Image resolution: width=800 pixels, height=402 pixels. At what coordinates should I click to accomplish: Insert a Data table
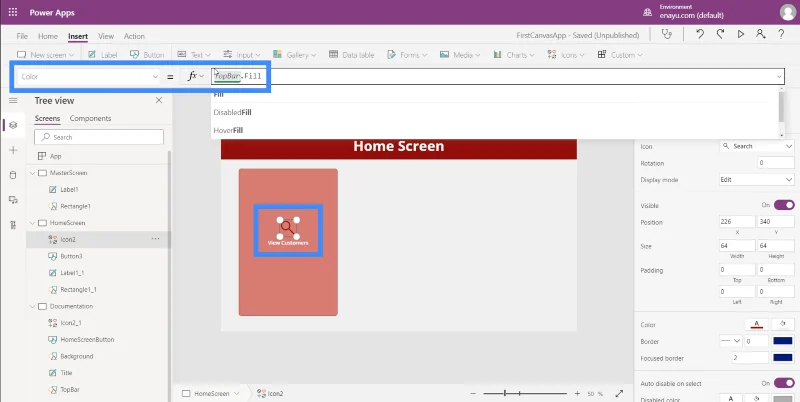coord(352,55)
